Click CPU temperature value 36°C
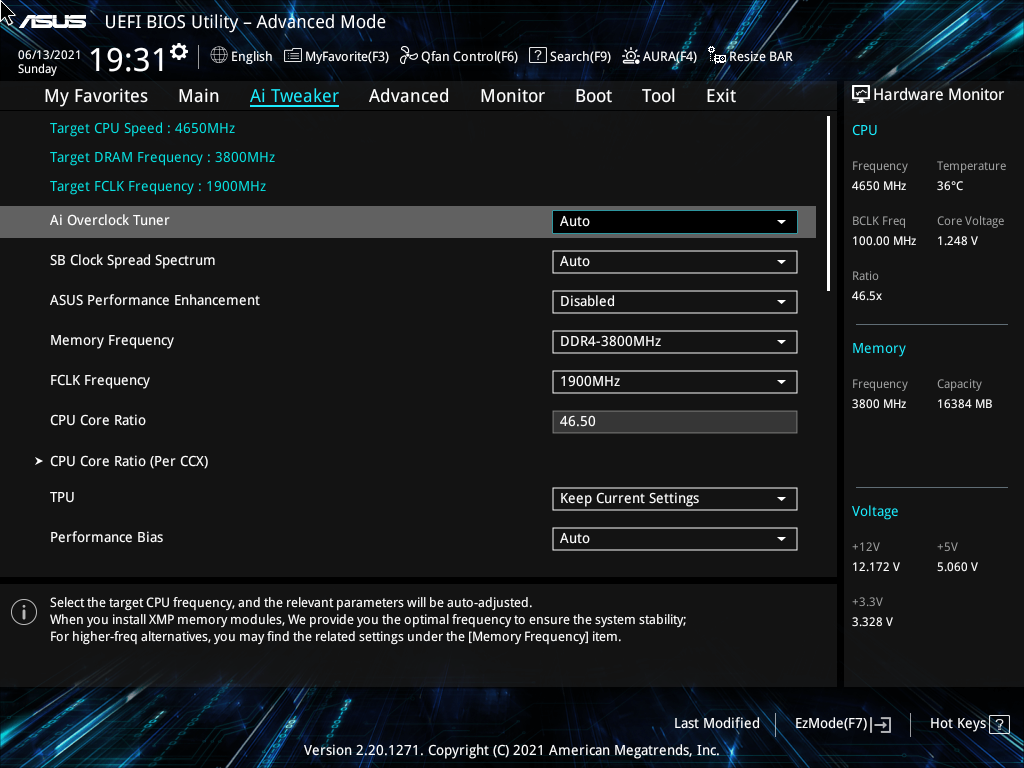 tap(950, 186)
